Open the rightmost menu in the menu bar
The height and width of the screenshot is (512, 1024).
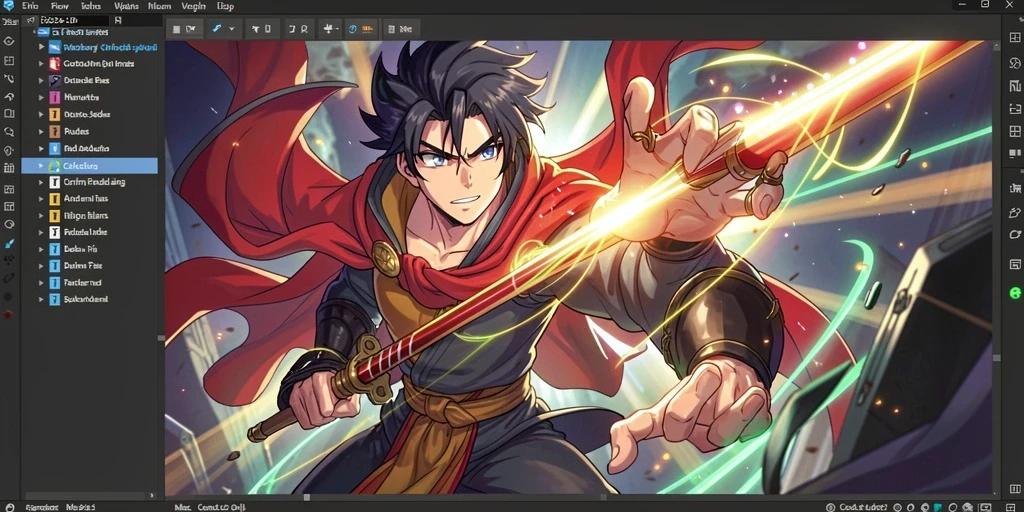click(x=225, y=5)
